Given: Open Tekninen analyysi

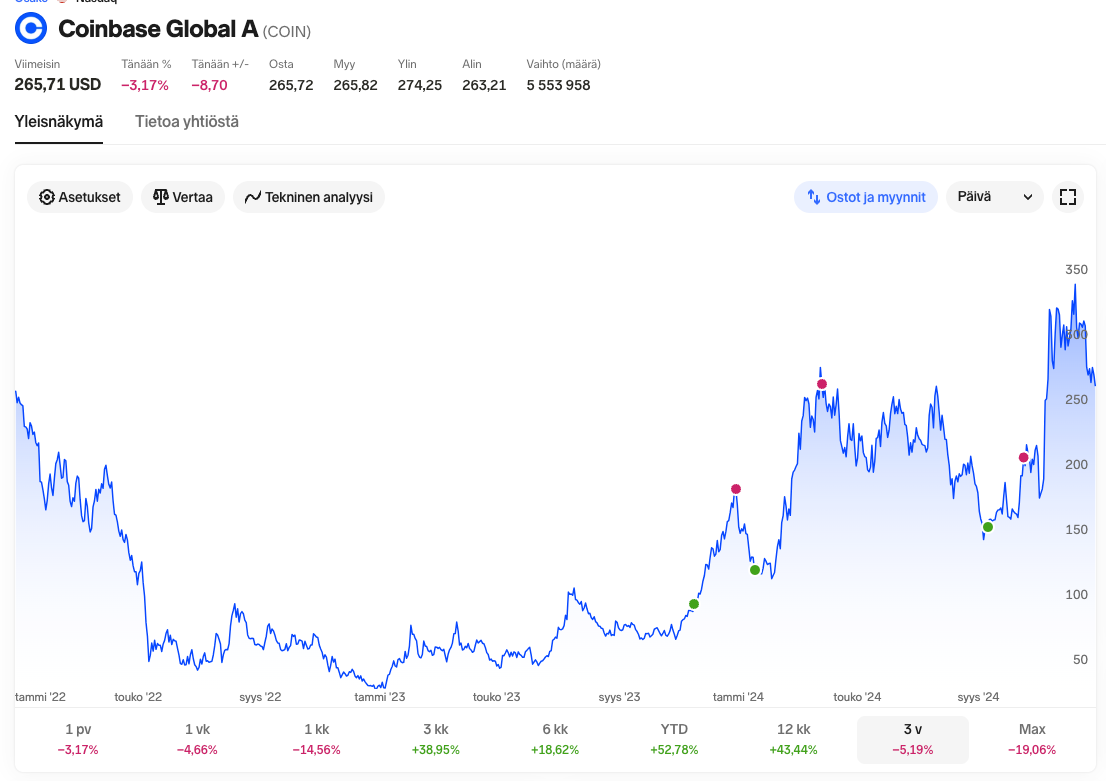Looking at the screenshot, I should (309, 197).
